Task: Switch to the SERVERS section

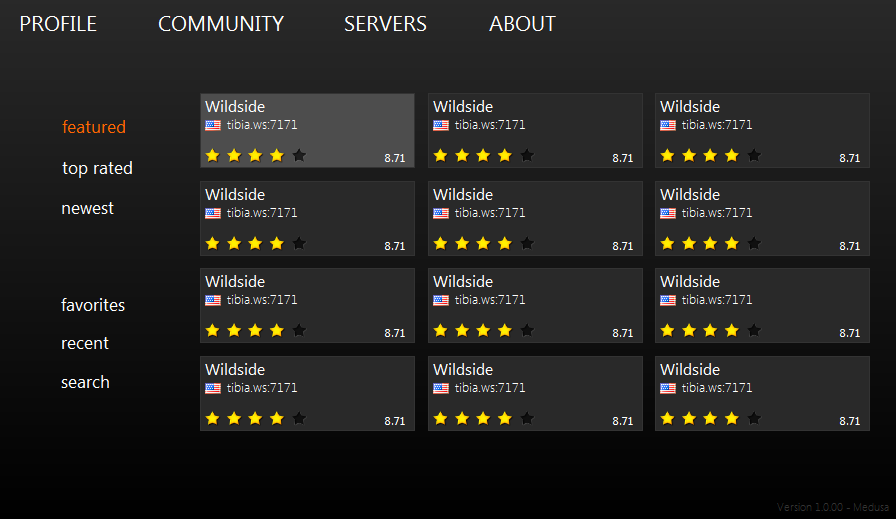Action: (385, 24)
